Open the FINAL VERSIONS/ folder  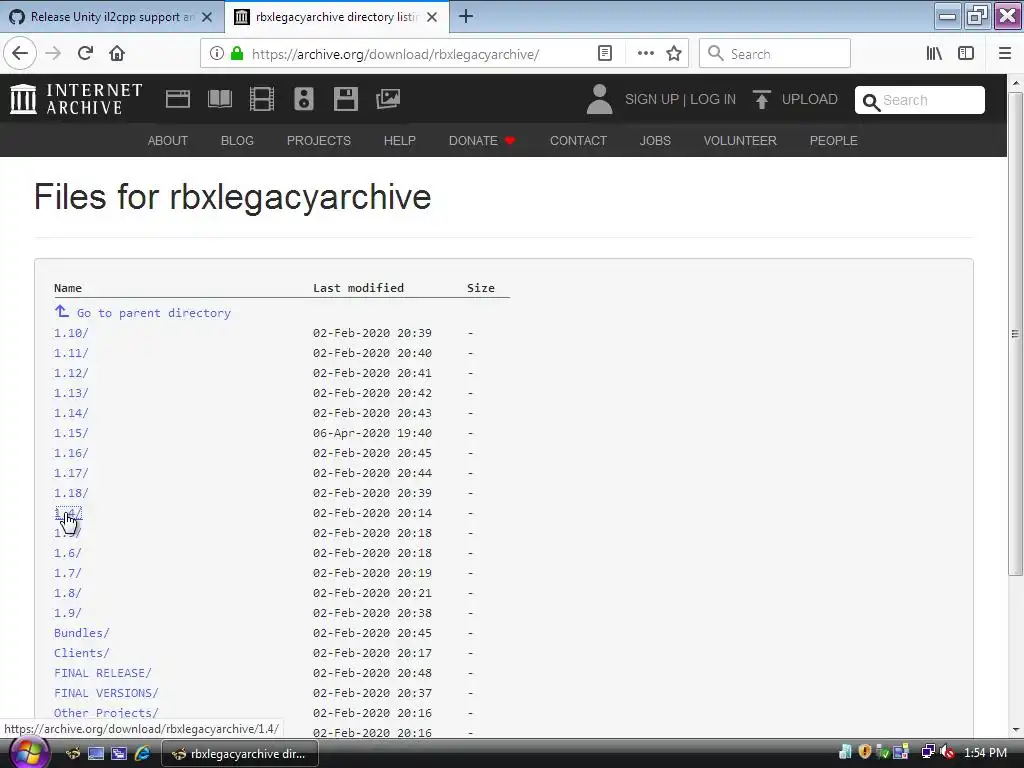106,693
